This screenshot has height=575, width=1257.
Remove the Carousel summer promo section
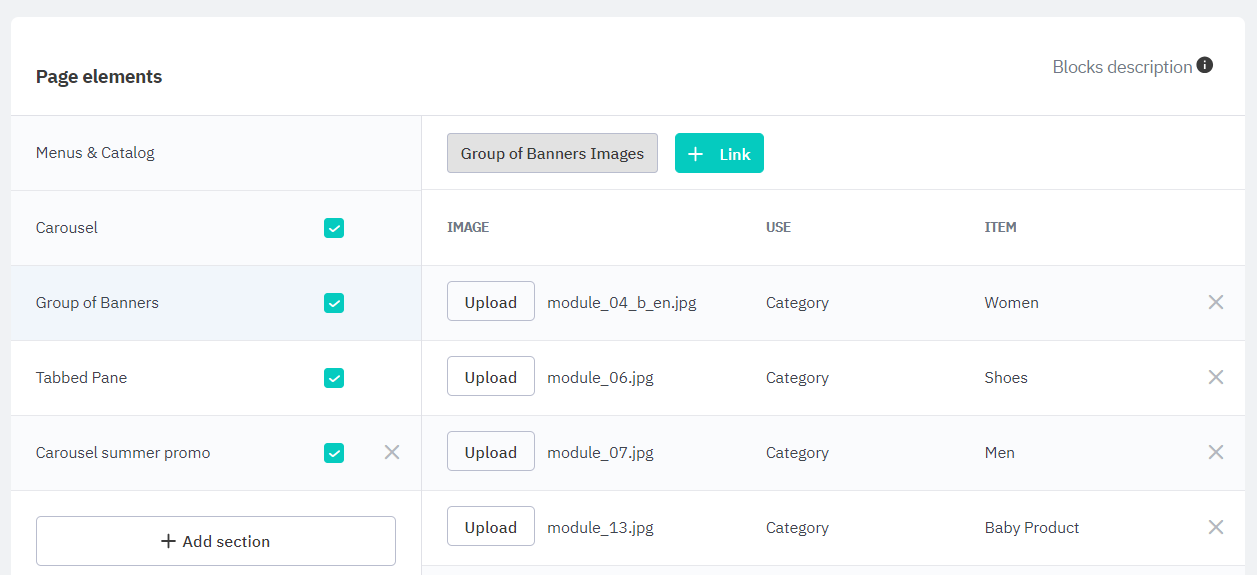[x=392, y=452]
